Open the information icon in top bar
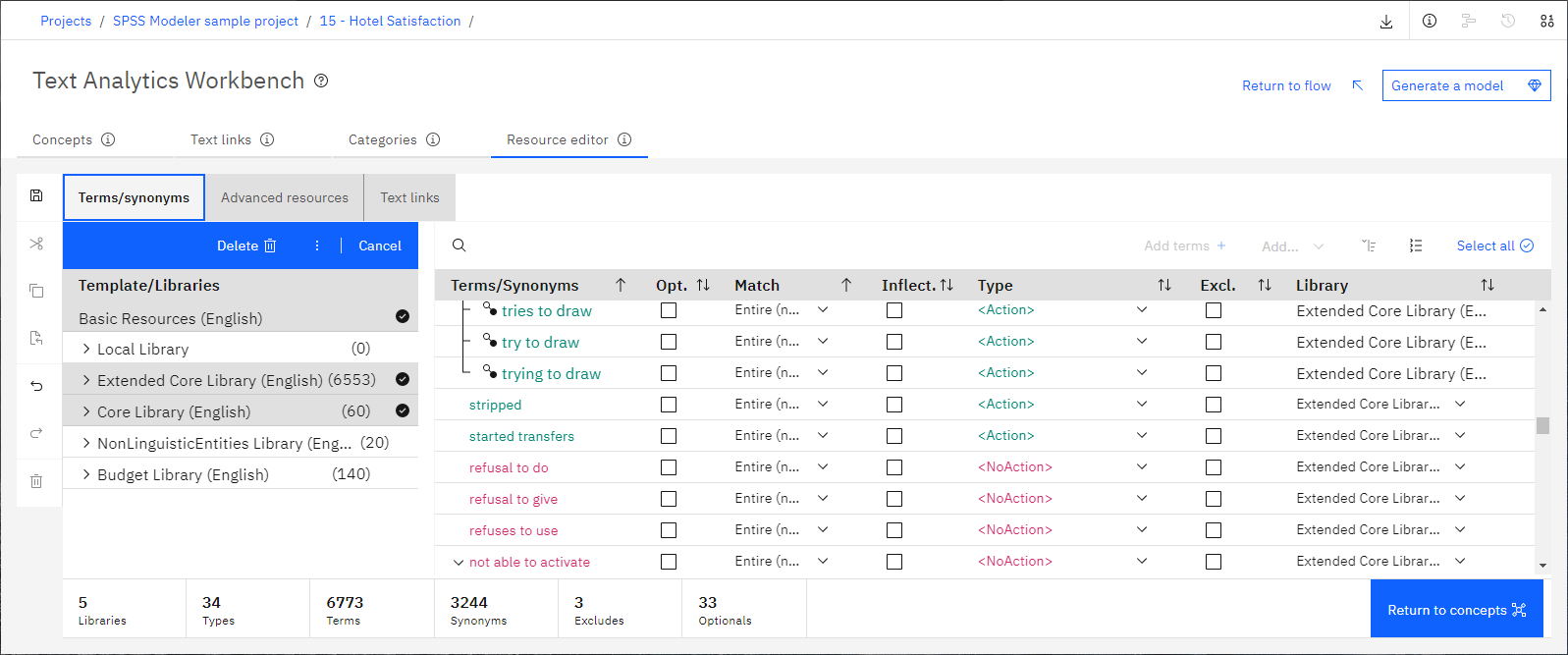The image size is (1568, 655). pos(1430,21)
